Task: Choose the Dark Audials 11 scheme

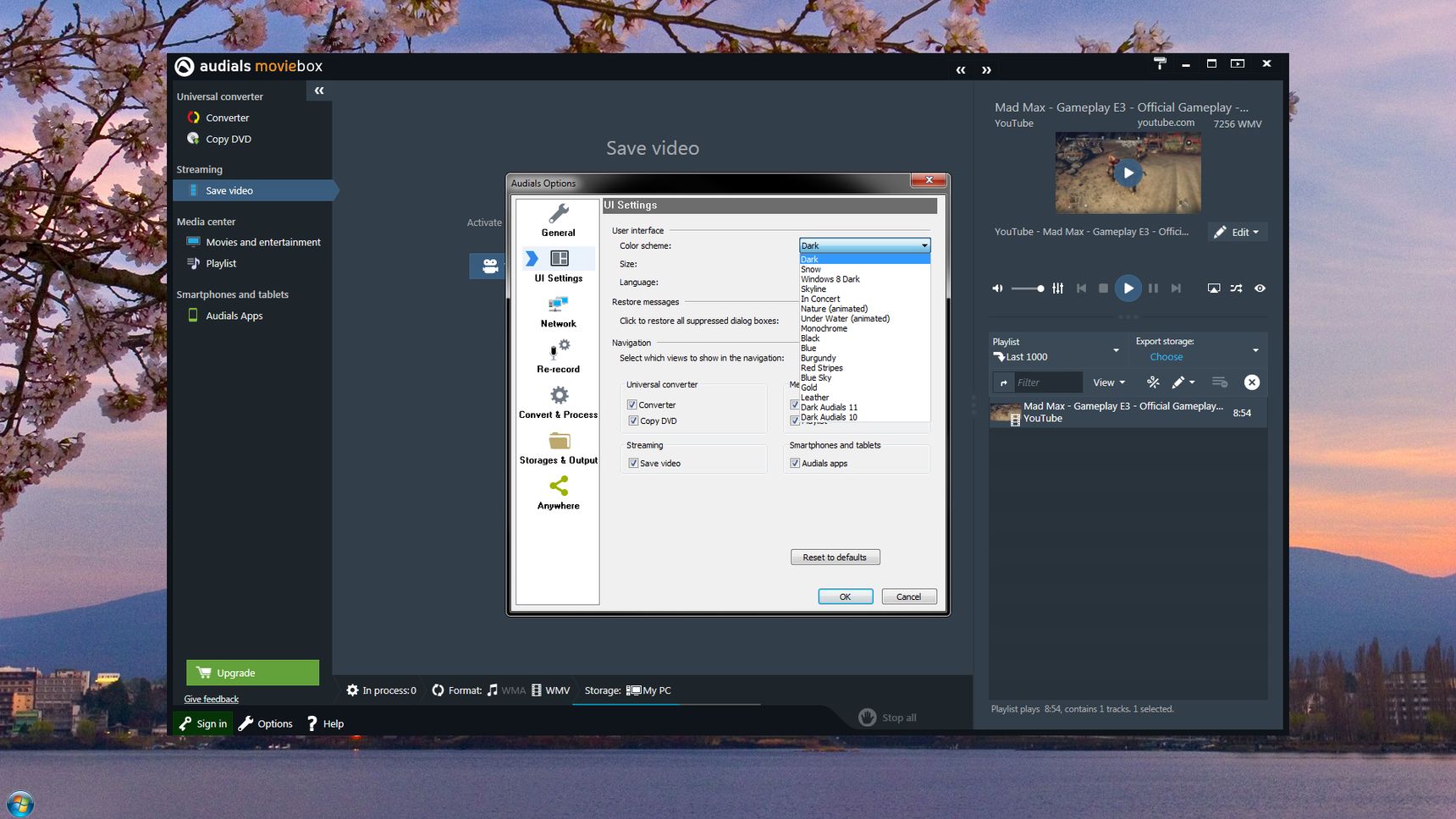Action: [x=864, y=407]
